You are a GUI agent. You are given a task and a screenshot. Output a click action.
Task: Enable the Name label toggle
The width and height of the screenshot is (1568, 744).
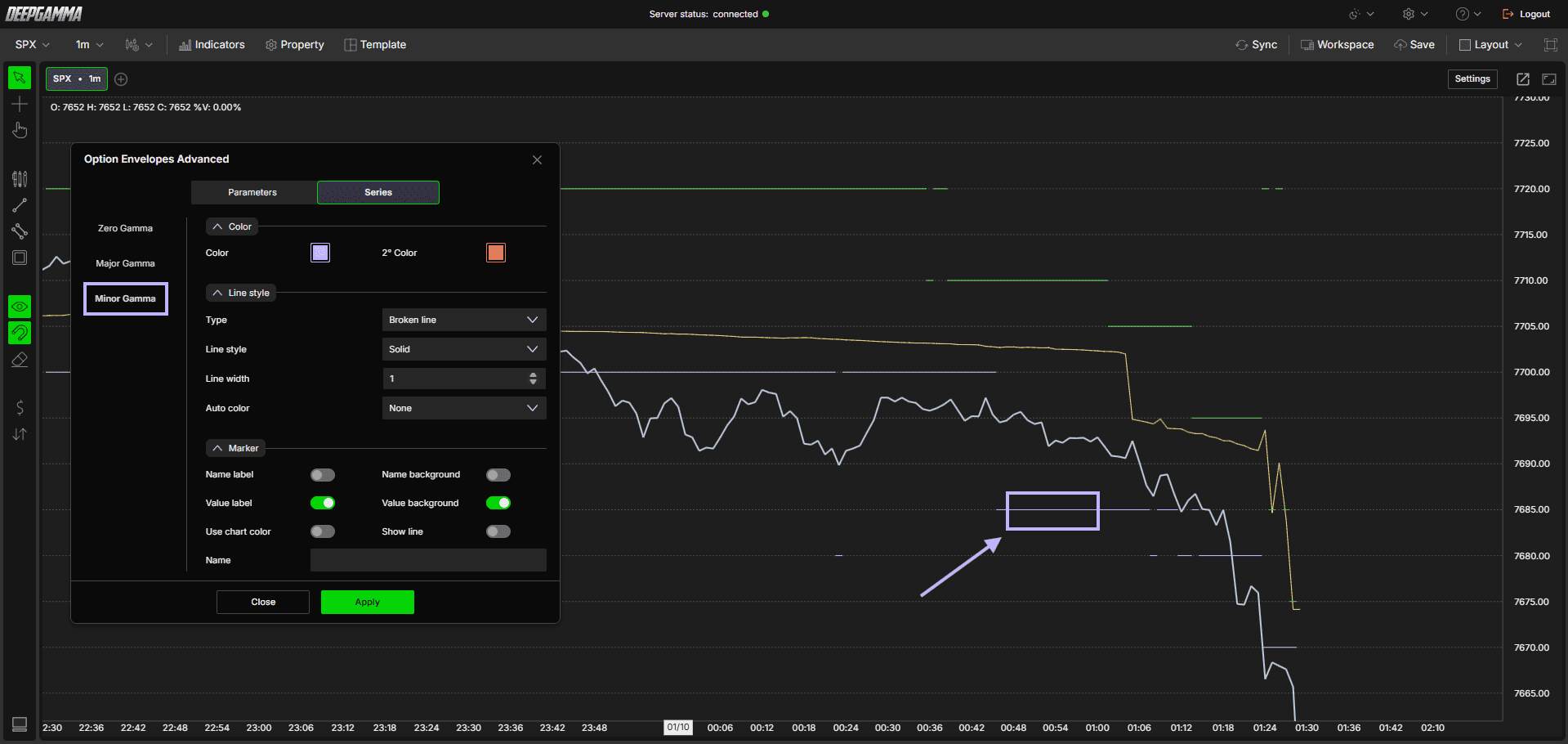[323, 475]
